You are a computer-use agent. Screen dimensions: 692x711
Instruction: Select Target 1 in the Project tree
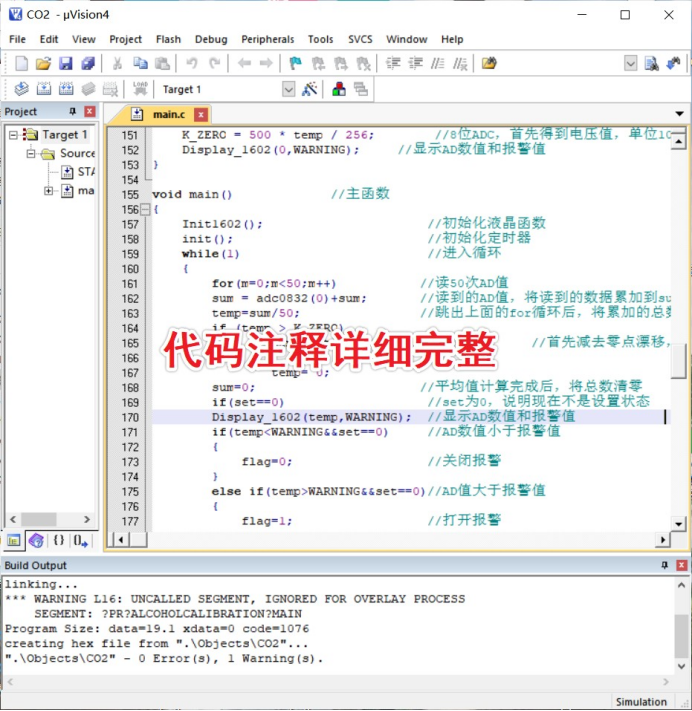tap(65, 135)
